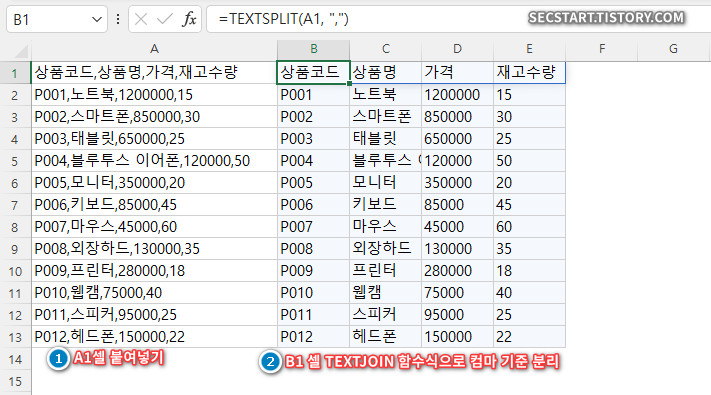Click cell with P008,외장하드,130000,35
Viewport: 711px width, 395px height.
click(154, 249)
